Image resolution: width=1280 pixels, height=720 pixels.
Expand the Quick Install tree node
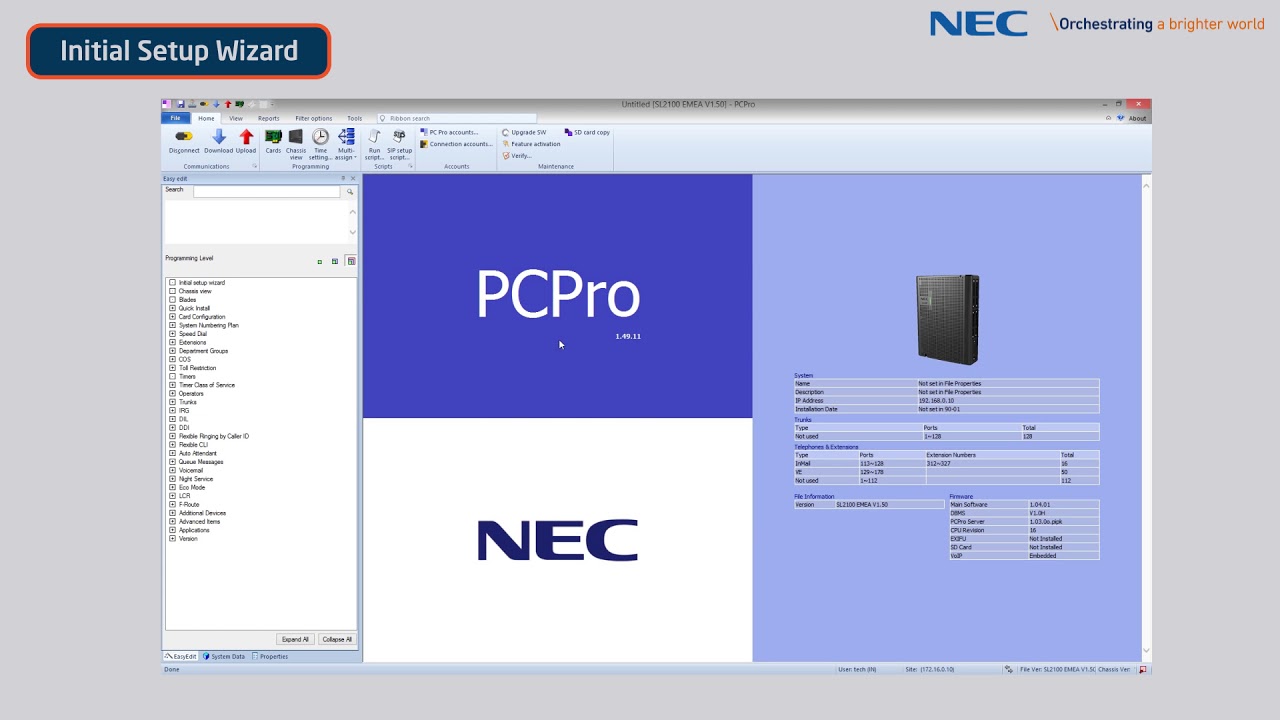[172, 308]
